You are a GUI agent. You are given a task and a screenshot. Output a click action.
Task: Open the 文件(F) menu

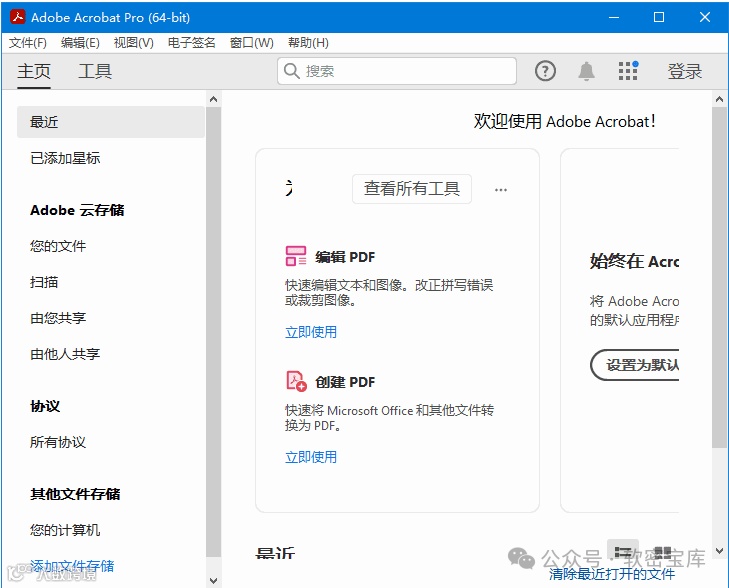pyautogui.click(x=28, y=43)
